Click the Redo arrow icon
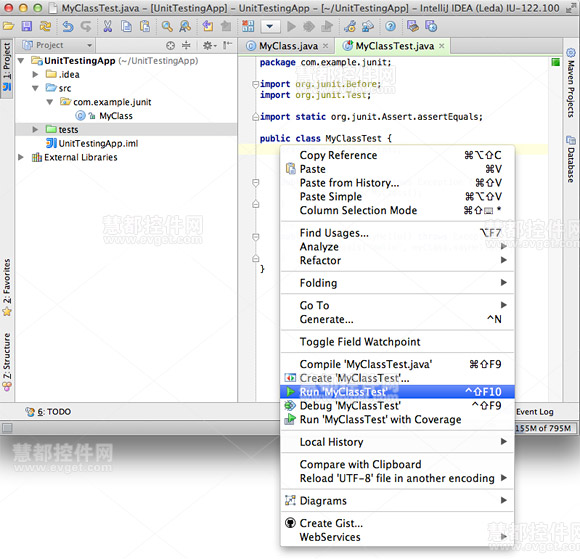Viewport: 580px width, 559px height. (x=86, y=26)
